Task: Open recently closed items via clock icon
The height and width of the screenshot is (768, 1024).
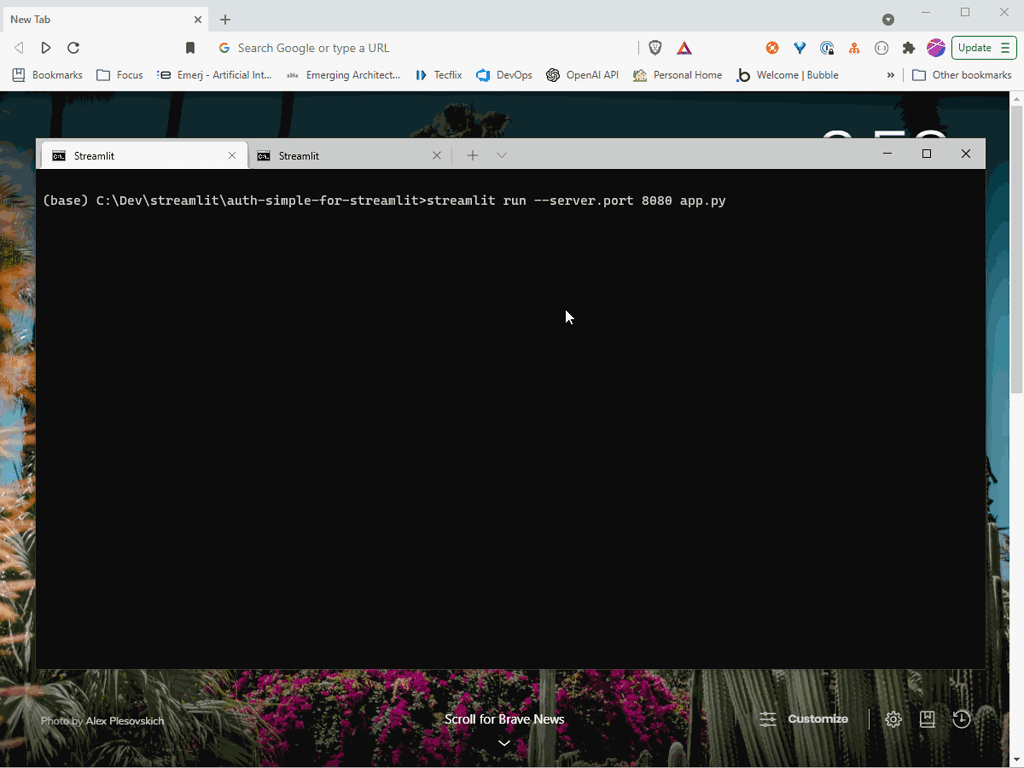Action: click(960, 719)
